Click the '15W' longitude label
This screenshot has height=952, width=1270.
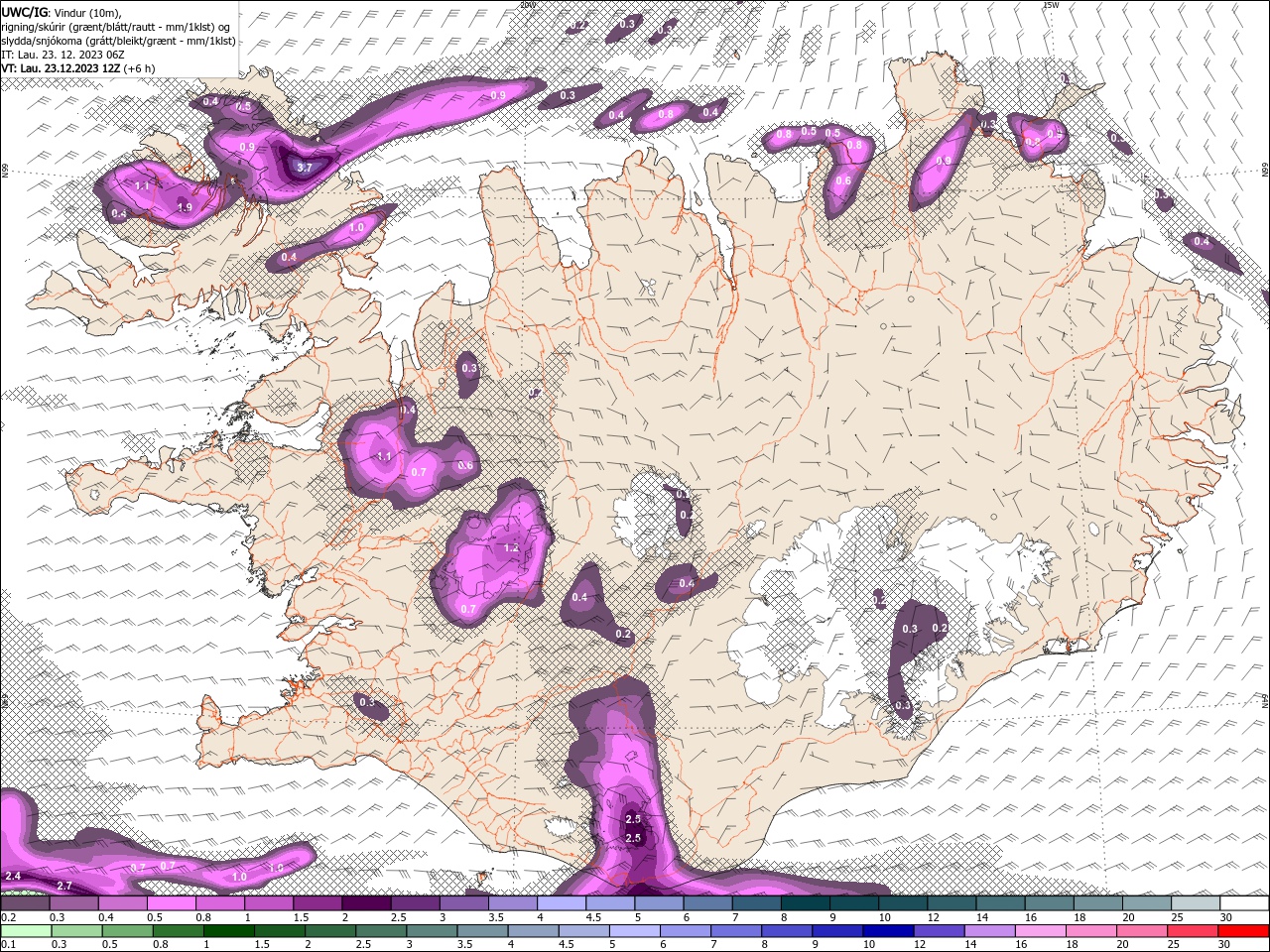click(1051, 5)
